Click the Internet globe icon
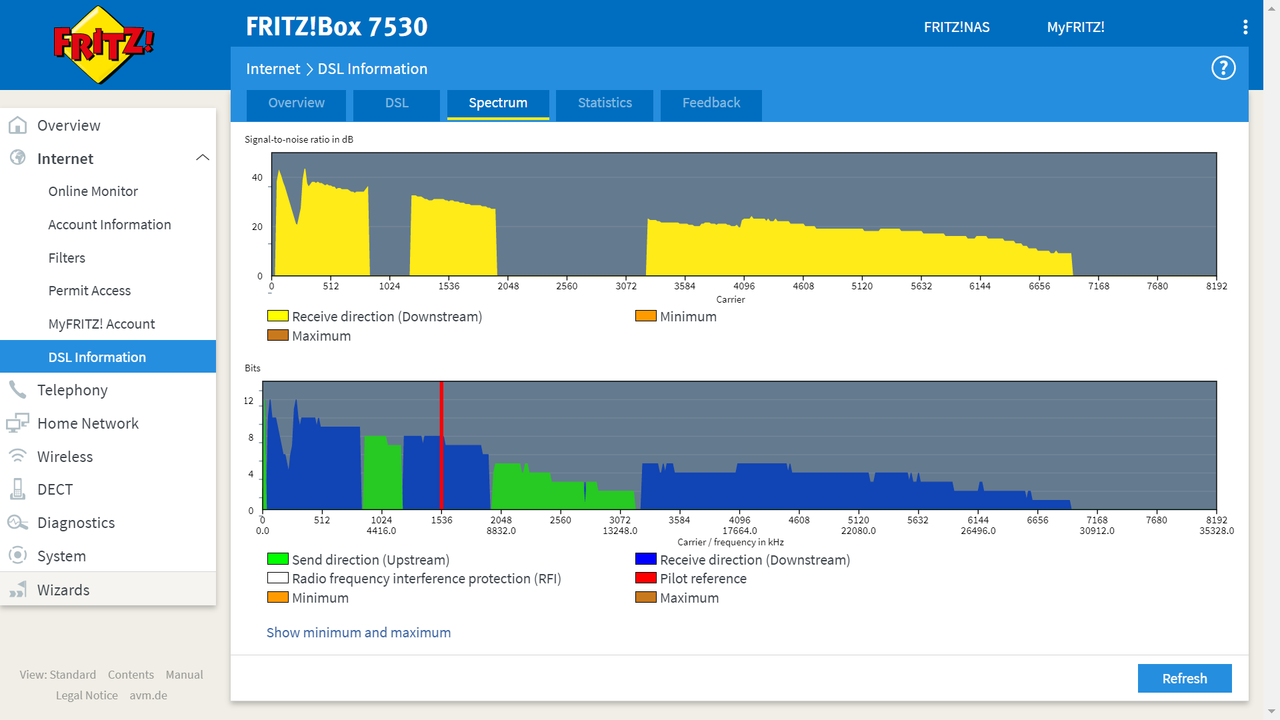The height and width of the screenshot is (720, 1280). (17, 158)
